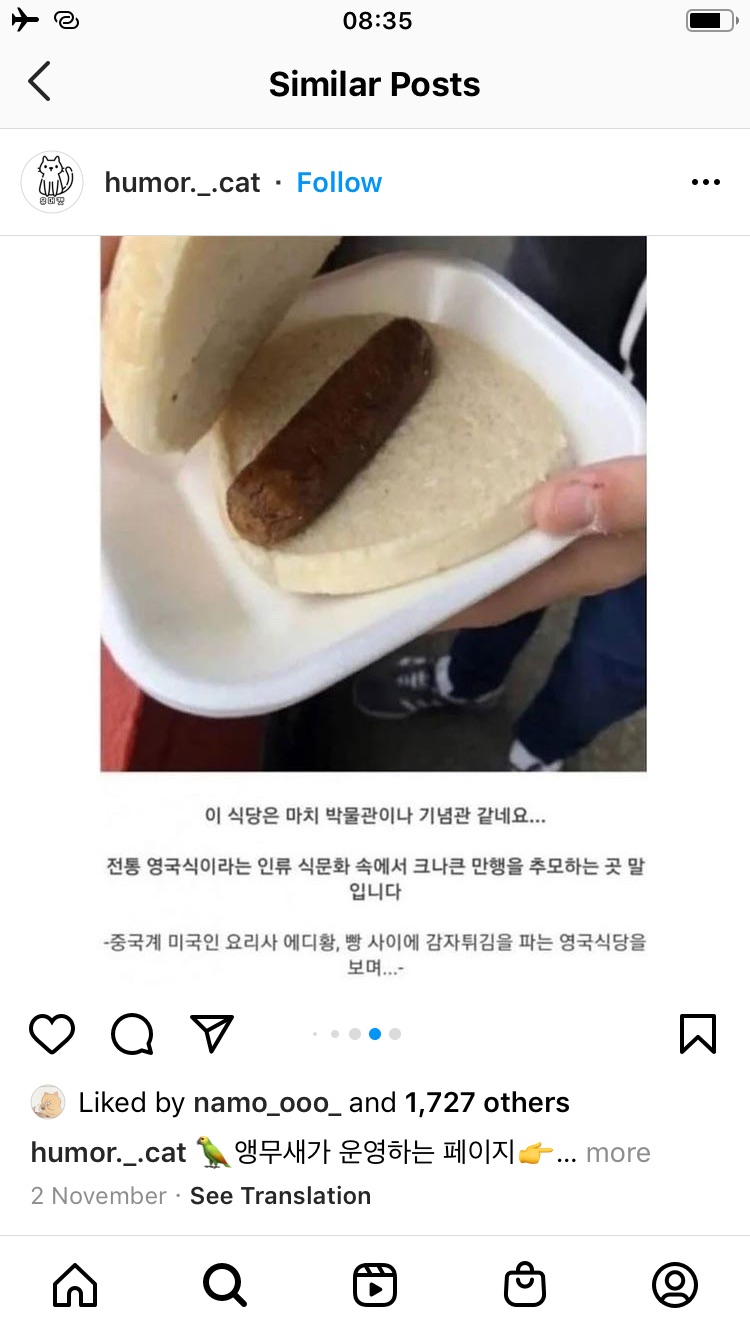Go back using the left chevron arrow
The width and height of the screenshot is (750, 1334).
39,82
